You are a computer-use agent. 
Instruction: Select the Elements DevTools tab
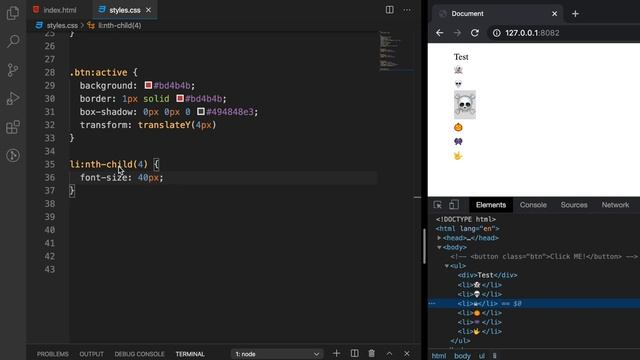coord(491,205)
